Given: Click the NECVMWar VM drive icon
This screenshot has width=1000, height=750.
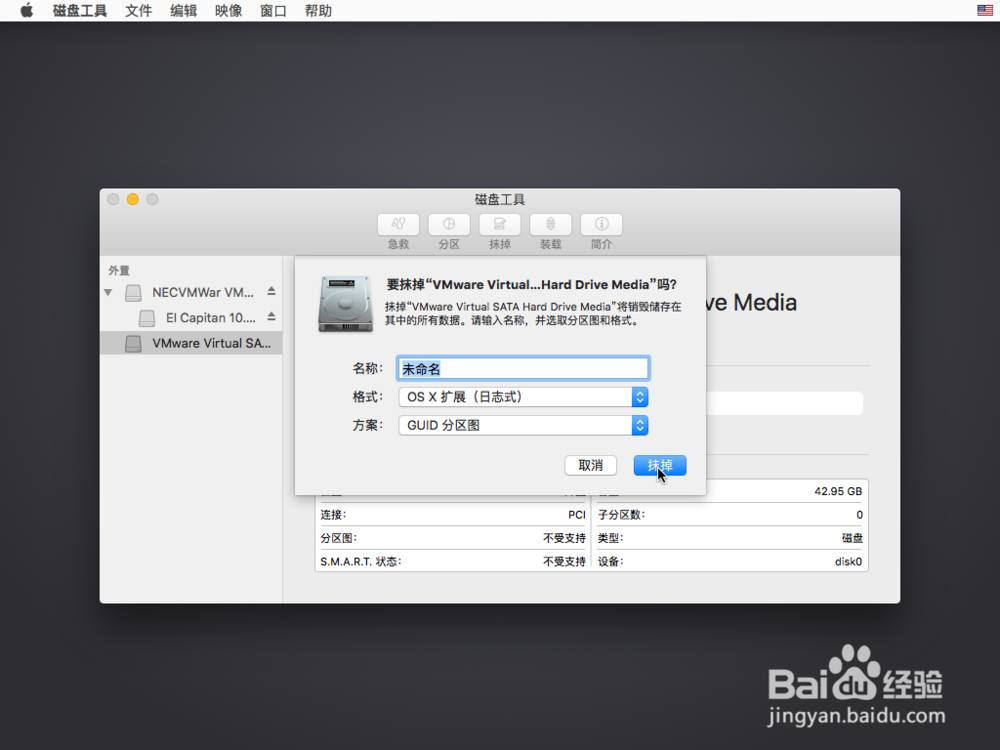Looking at the screenshot, I should pos(133,293).
